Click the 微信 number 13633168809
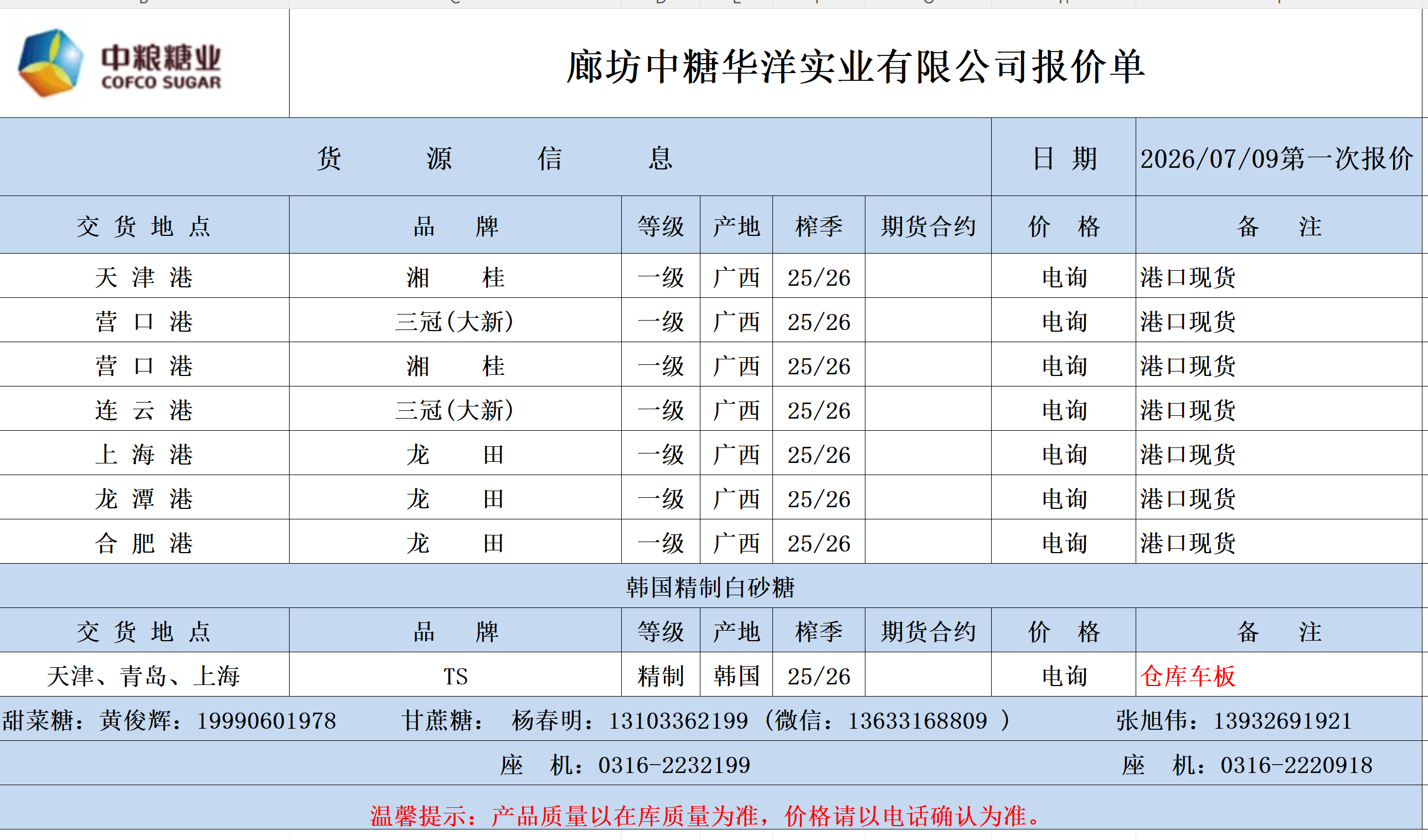This screenshot has width=1428, height=840. click(917, 720)
